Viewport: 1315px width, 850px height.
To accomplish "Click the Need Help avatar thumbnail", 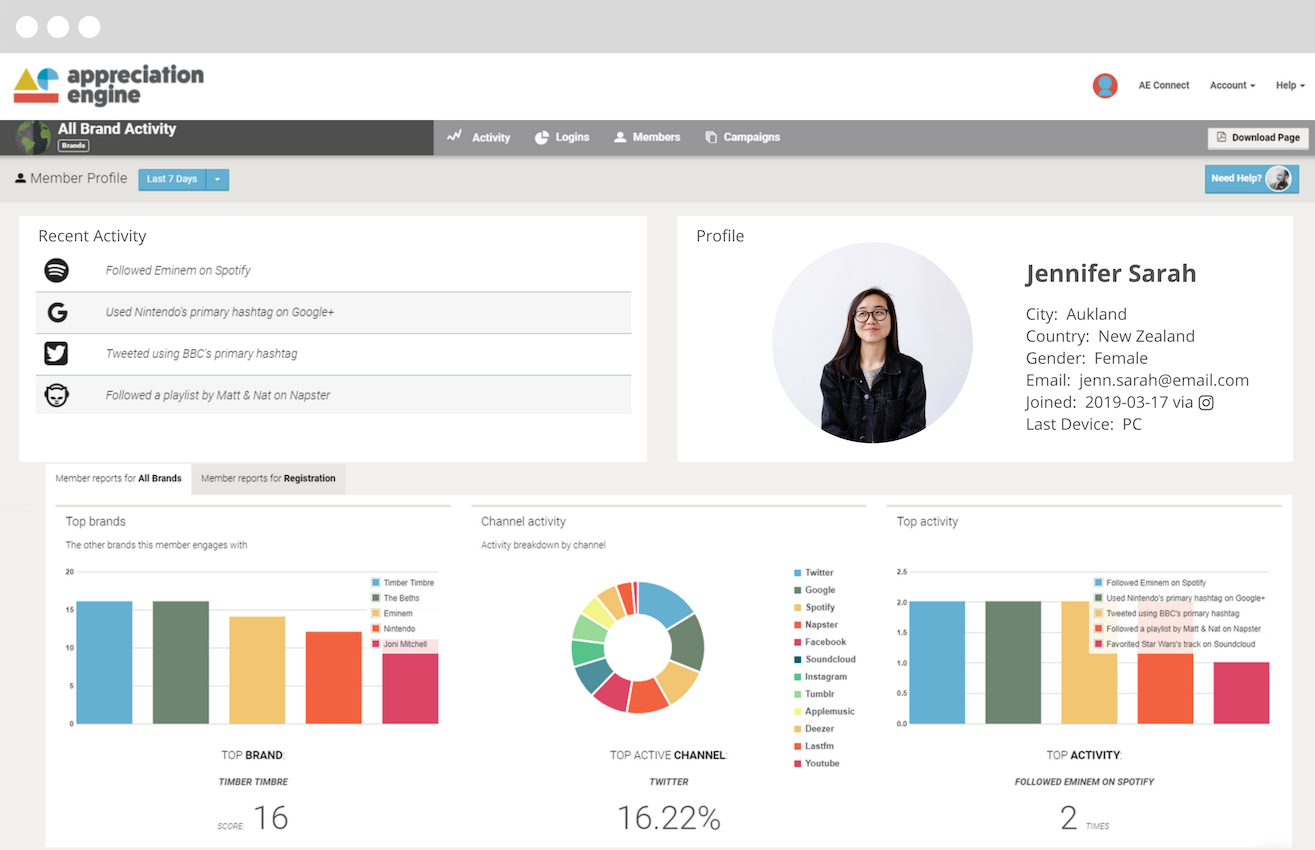I will [x=1278, y=179].
